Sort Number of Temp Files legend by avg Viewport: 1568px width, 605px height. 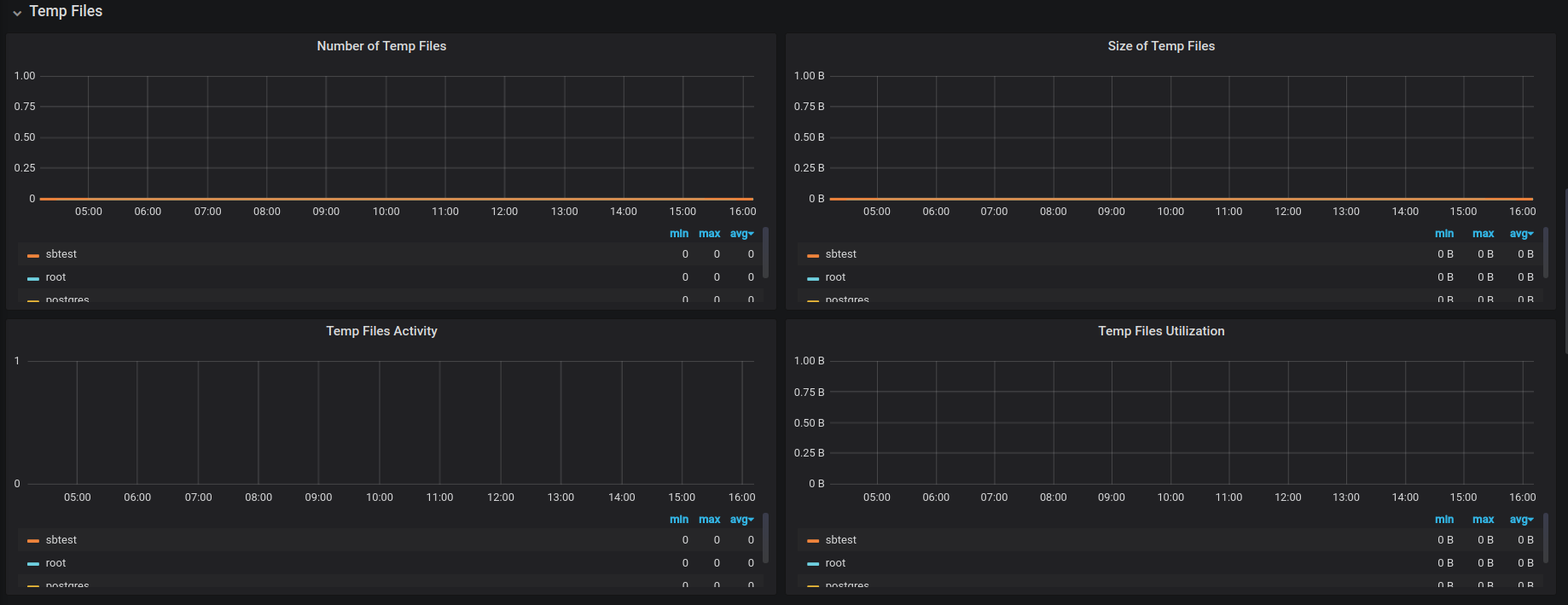[x=740, y=234]
